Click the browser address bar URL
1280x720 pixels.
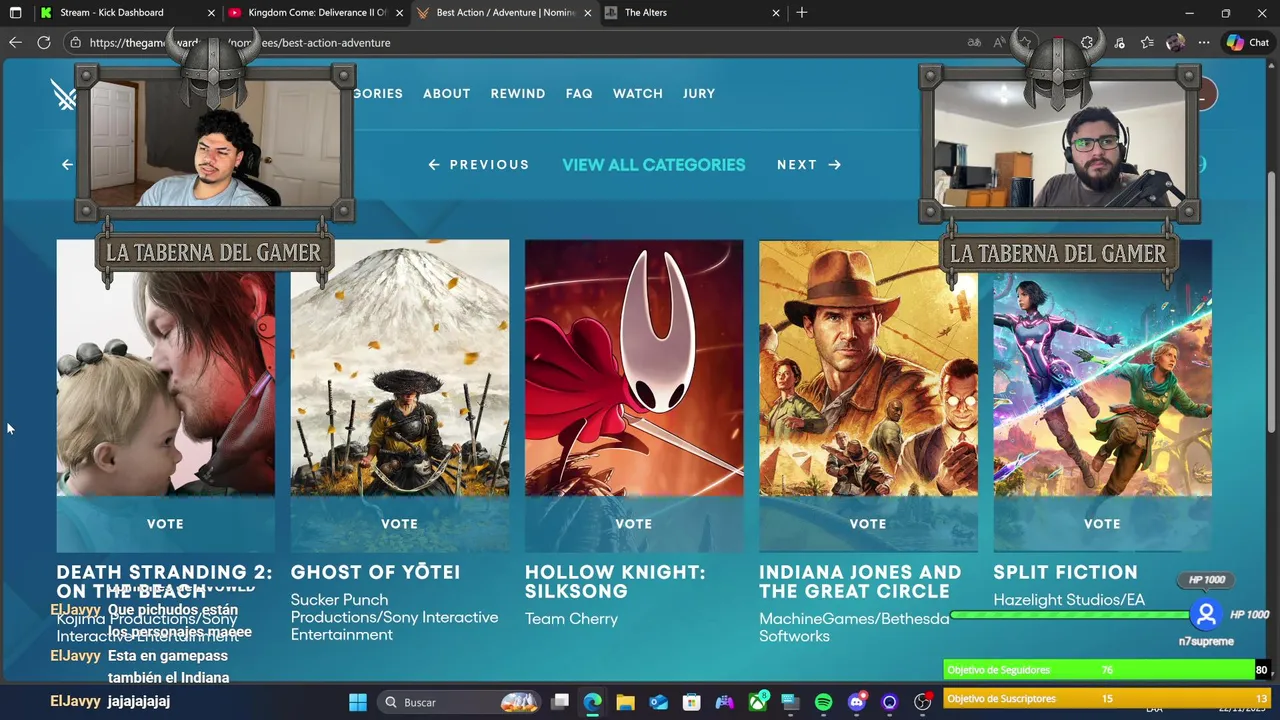240,43
